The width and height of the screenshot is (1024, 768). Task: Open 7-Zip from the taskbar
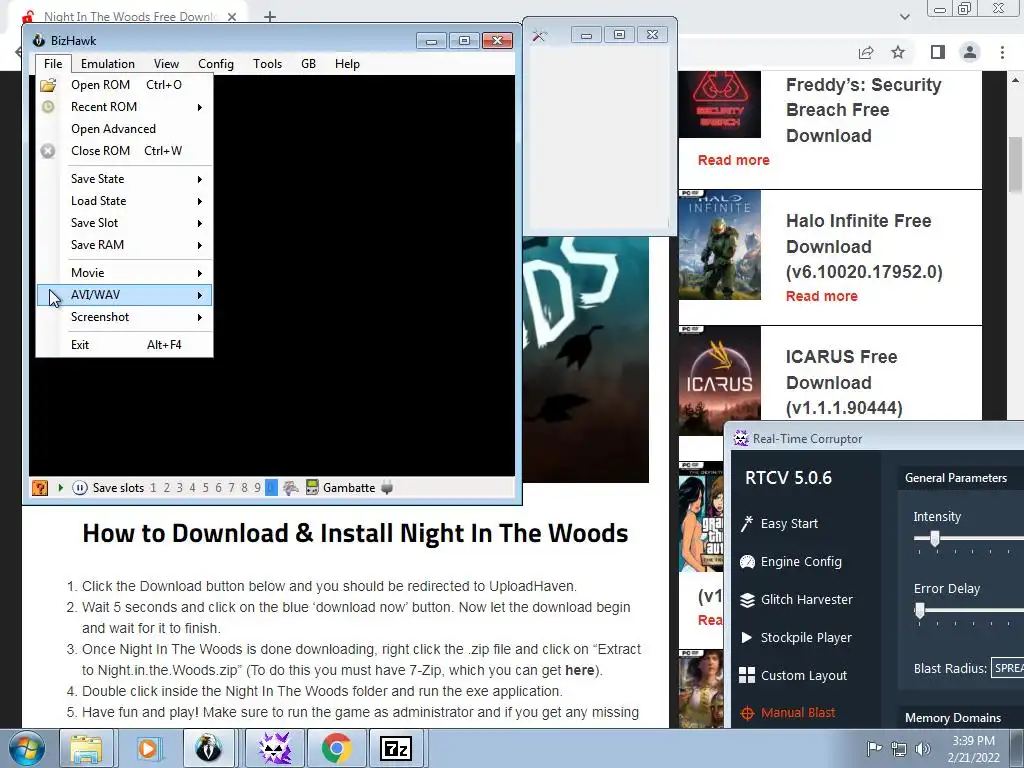pos(396,748)
